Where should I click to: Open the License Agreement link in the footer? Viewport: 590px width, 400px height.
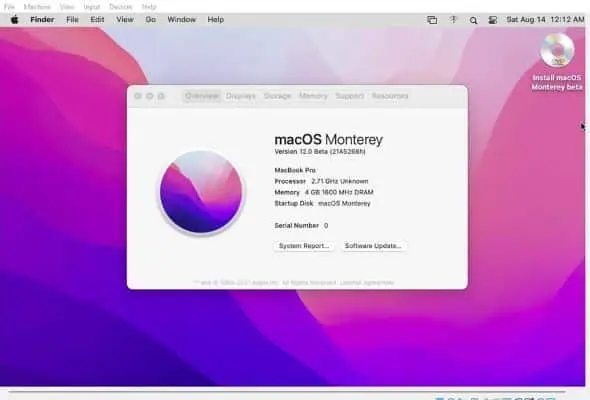(366, 283)
